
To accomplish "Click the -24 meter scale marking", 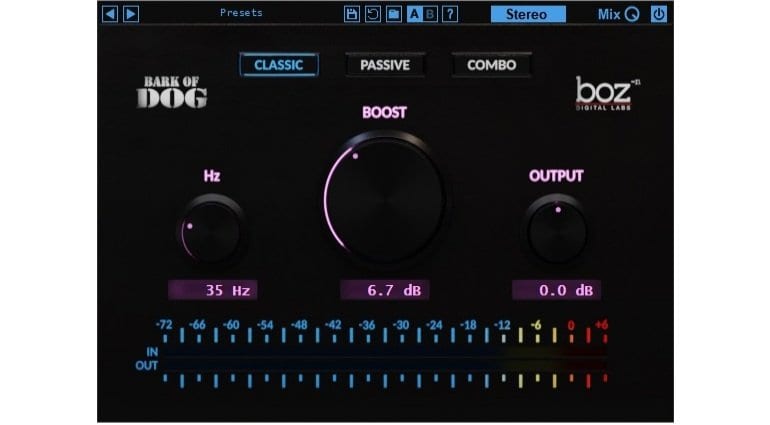I will [434, 325].
